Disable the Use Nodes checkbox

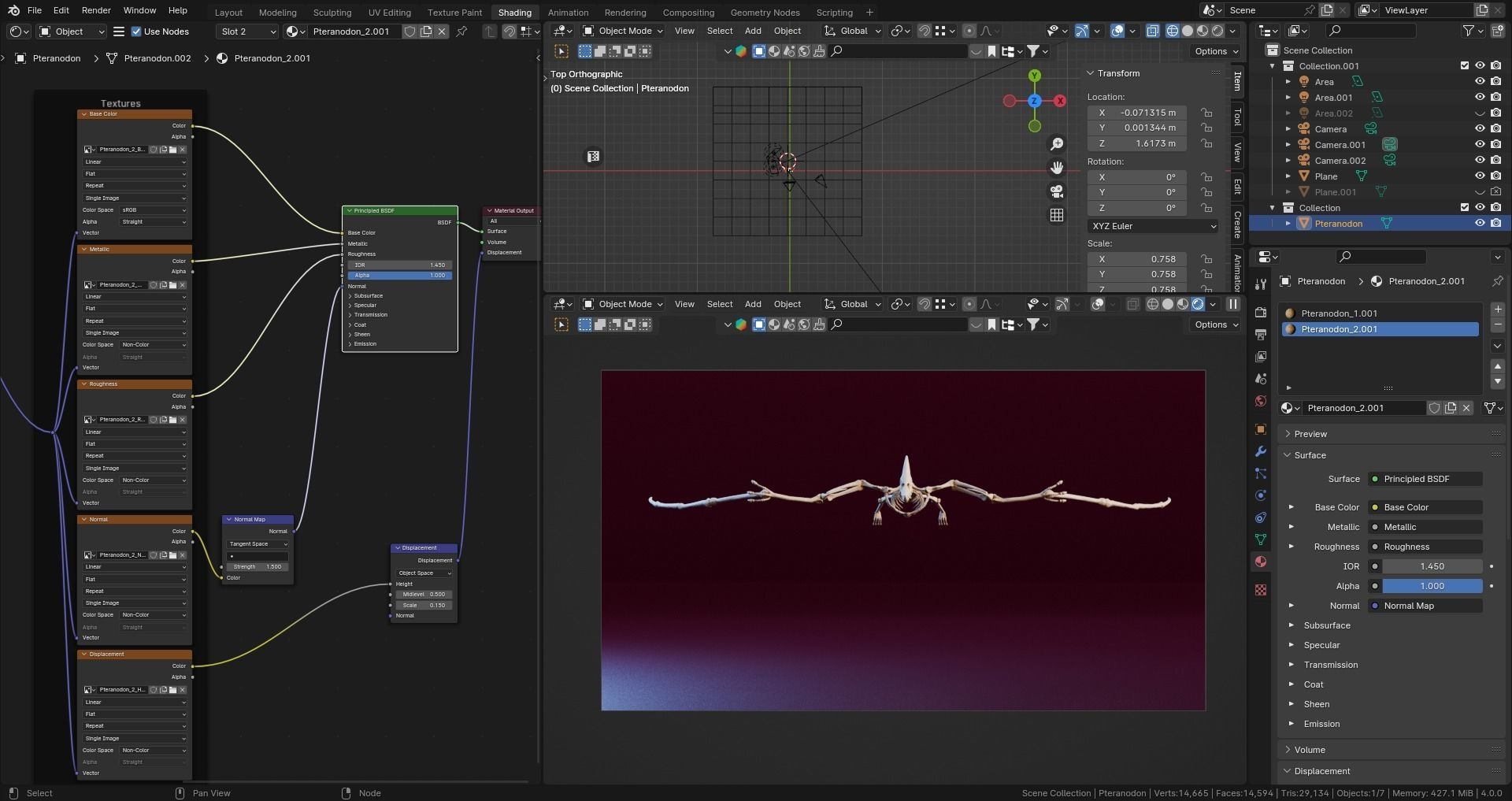pos(136,32)
